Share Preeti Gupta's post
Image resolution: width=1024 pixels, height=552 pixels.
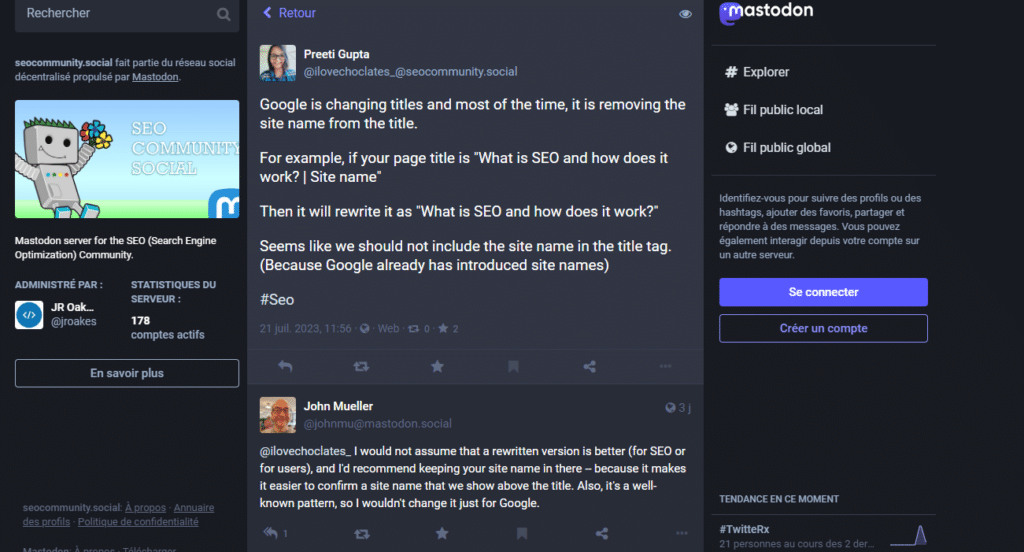(589, 367)
